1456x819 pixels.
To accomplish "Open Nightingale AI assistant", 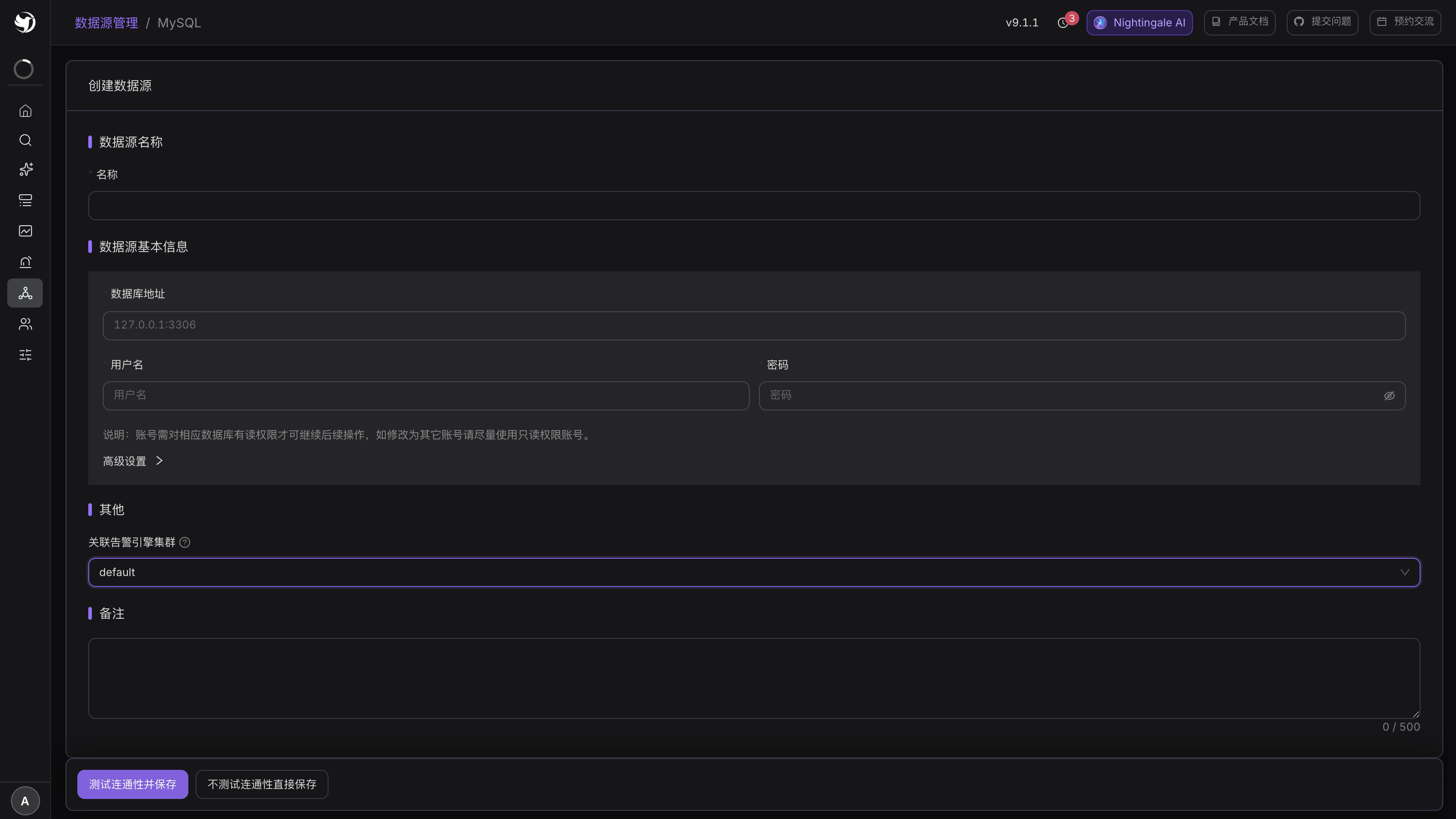I will [1139, 23].
